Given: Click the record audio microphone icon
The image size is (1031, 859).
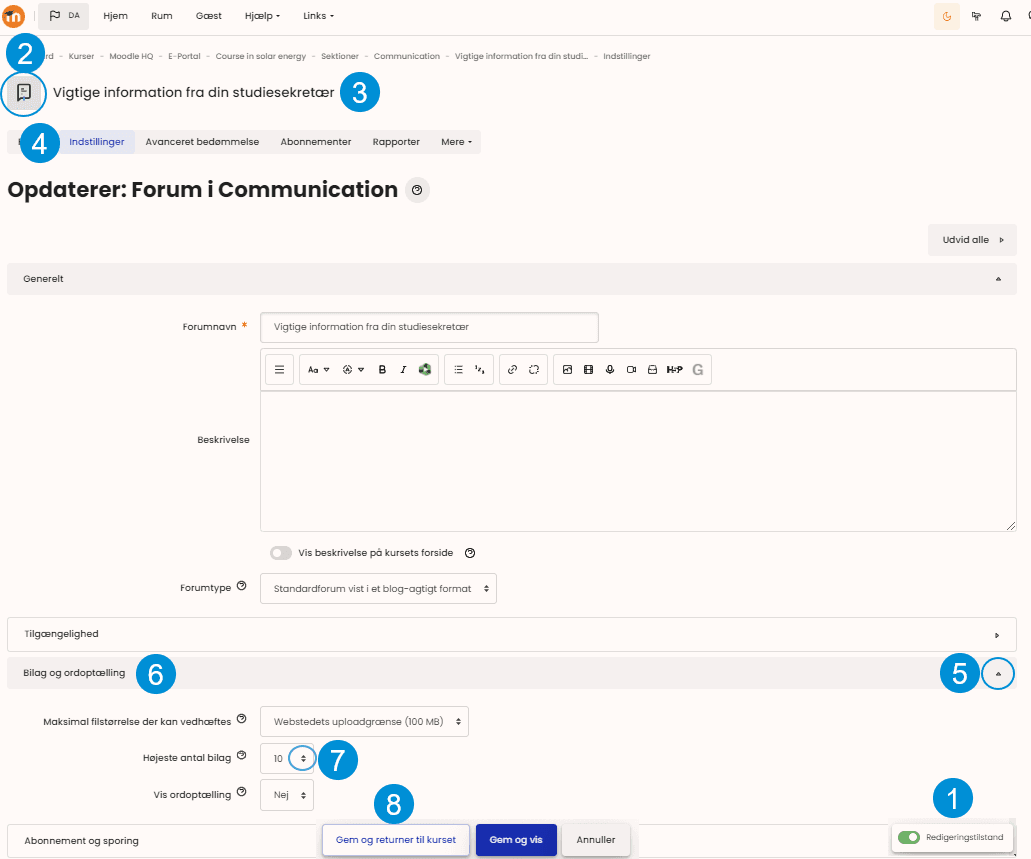Looking at the screenshot, I should pos(610,370).
